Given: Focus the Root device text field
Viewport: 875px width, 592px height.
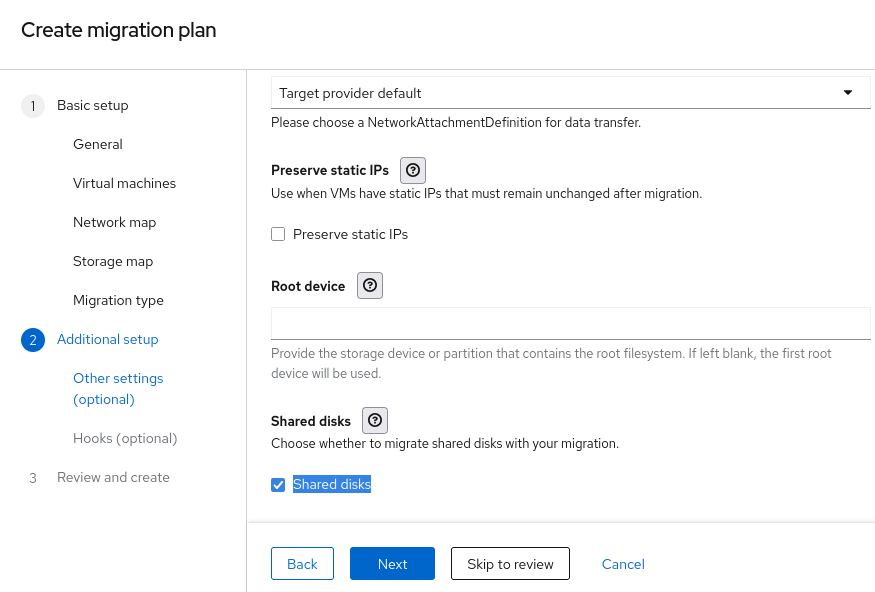Looking at the screenshot, I should point(570,323).
